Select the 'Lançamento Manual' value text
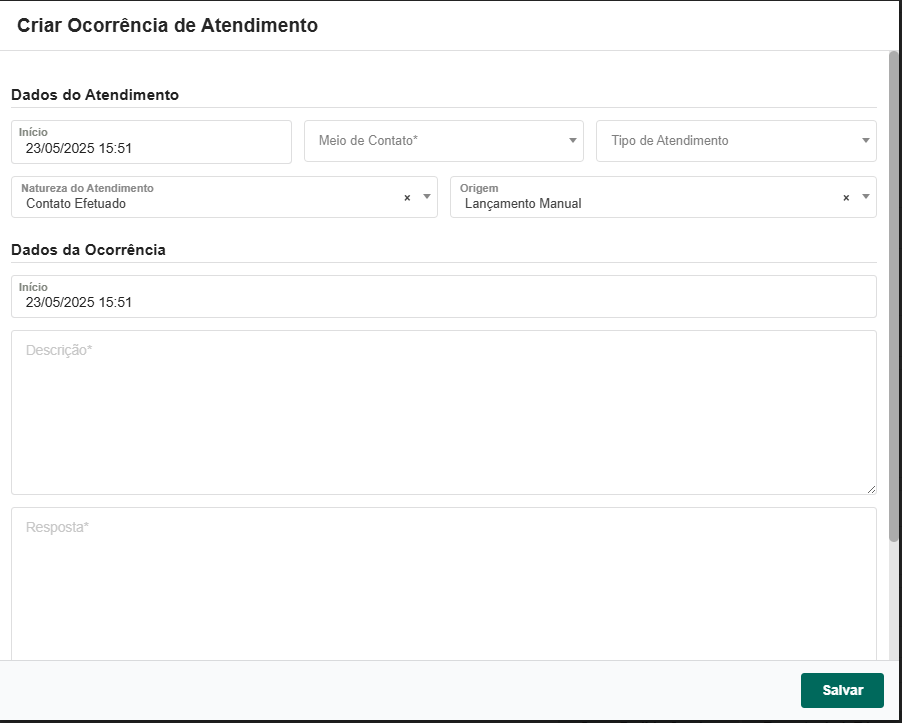The image size is (902, 723). coord(523,204)
